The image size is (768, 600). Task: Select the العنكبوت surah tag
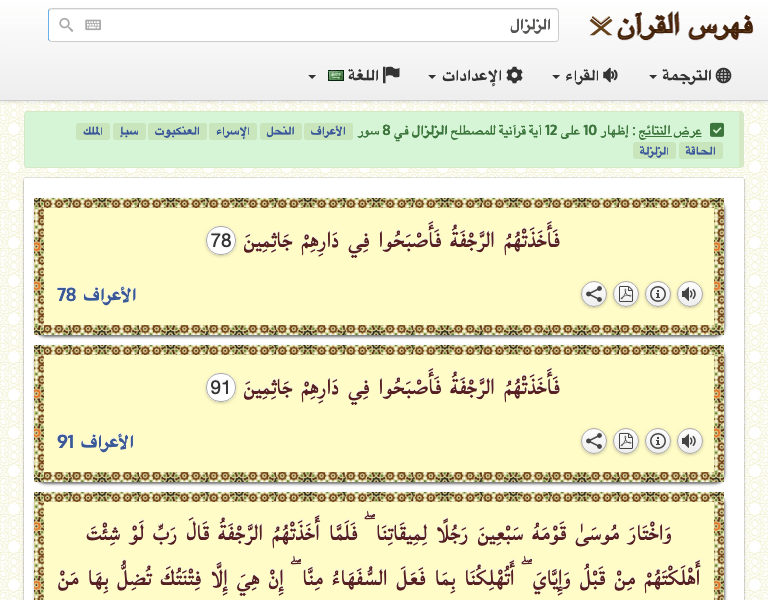(x=177, y=131)
